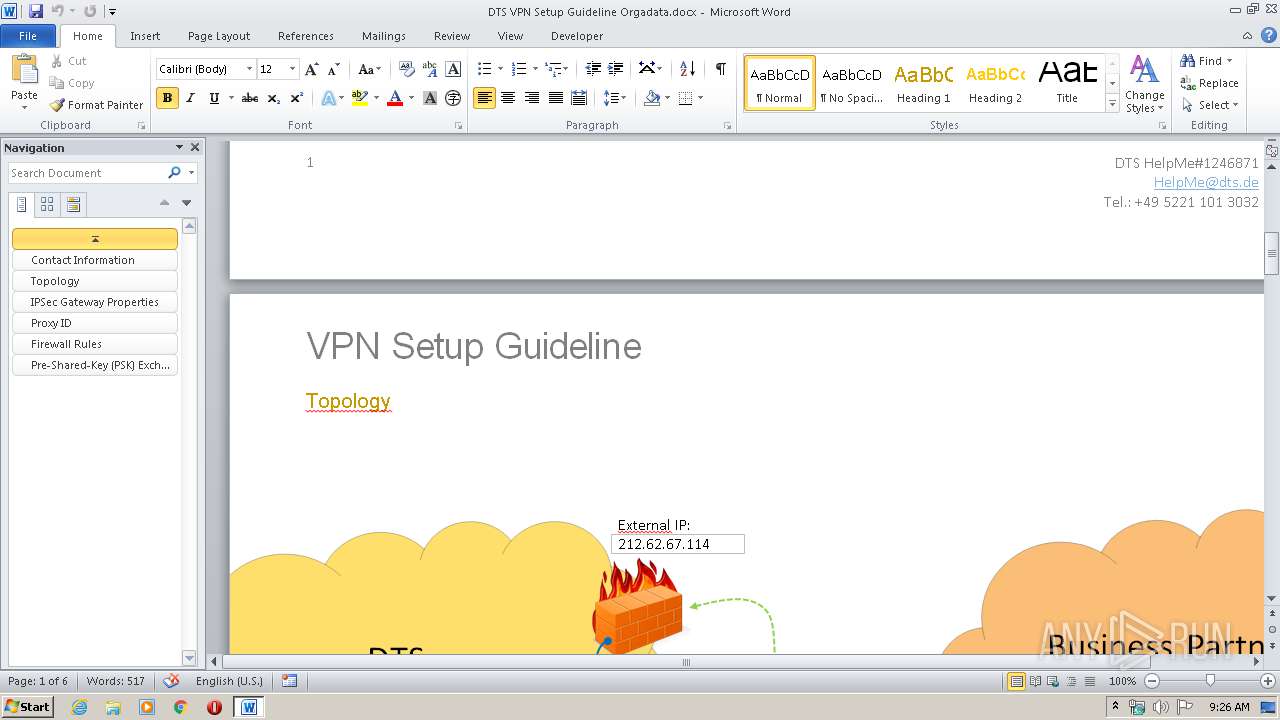Click the Replace button
This screenshot has width=1280, height=720.
(1210, 83)
